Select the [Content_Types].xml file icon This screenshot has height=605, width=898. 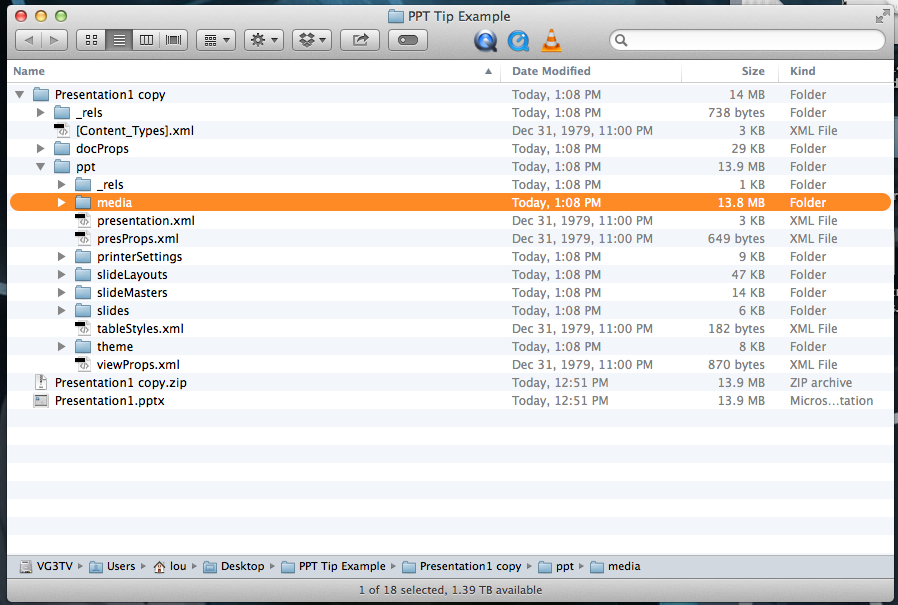[62, 131]
